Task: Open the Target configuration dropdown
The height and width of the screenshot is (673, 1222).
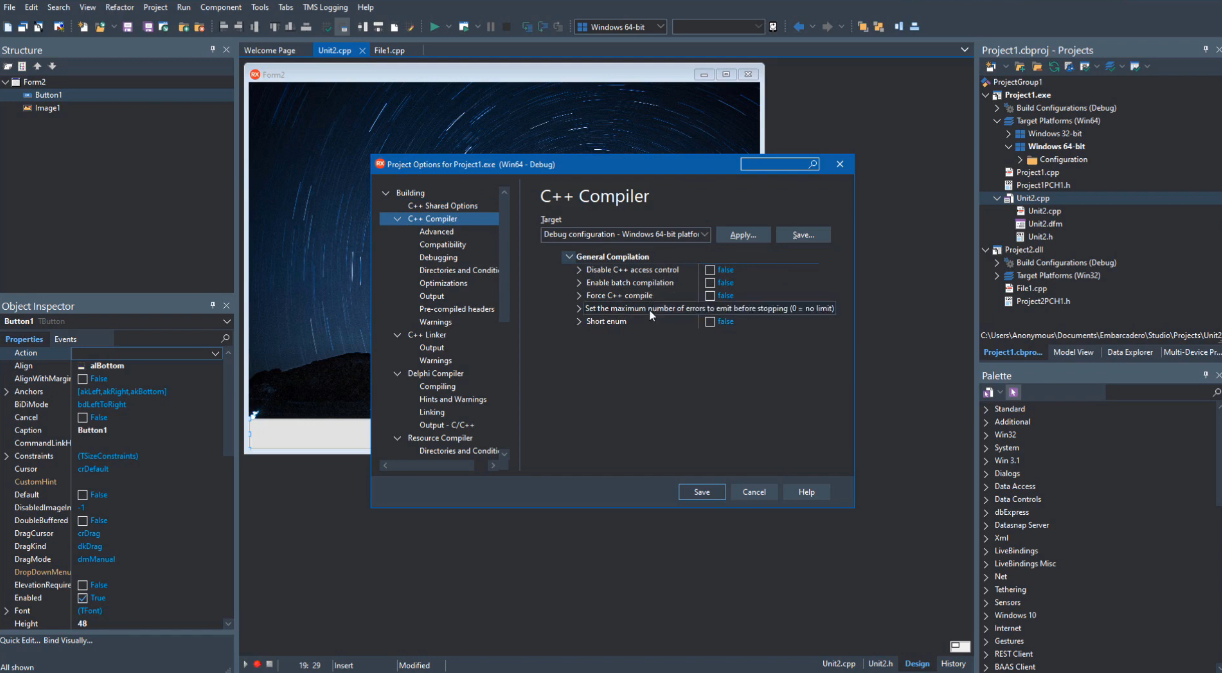Action: (x=705, y=235)
